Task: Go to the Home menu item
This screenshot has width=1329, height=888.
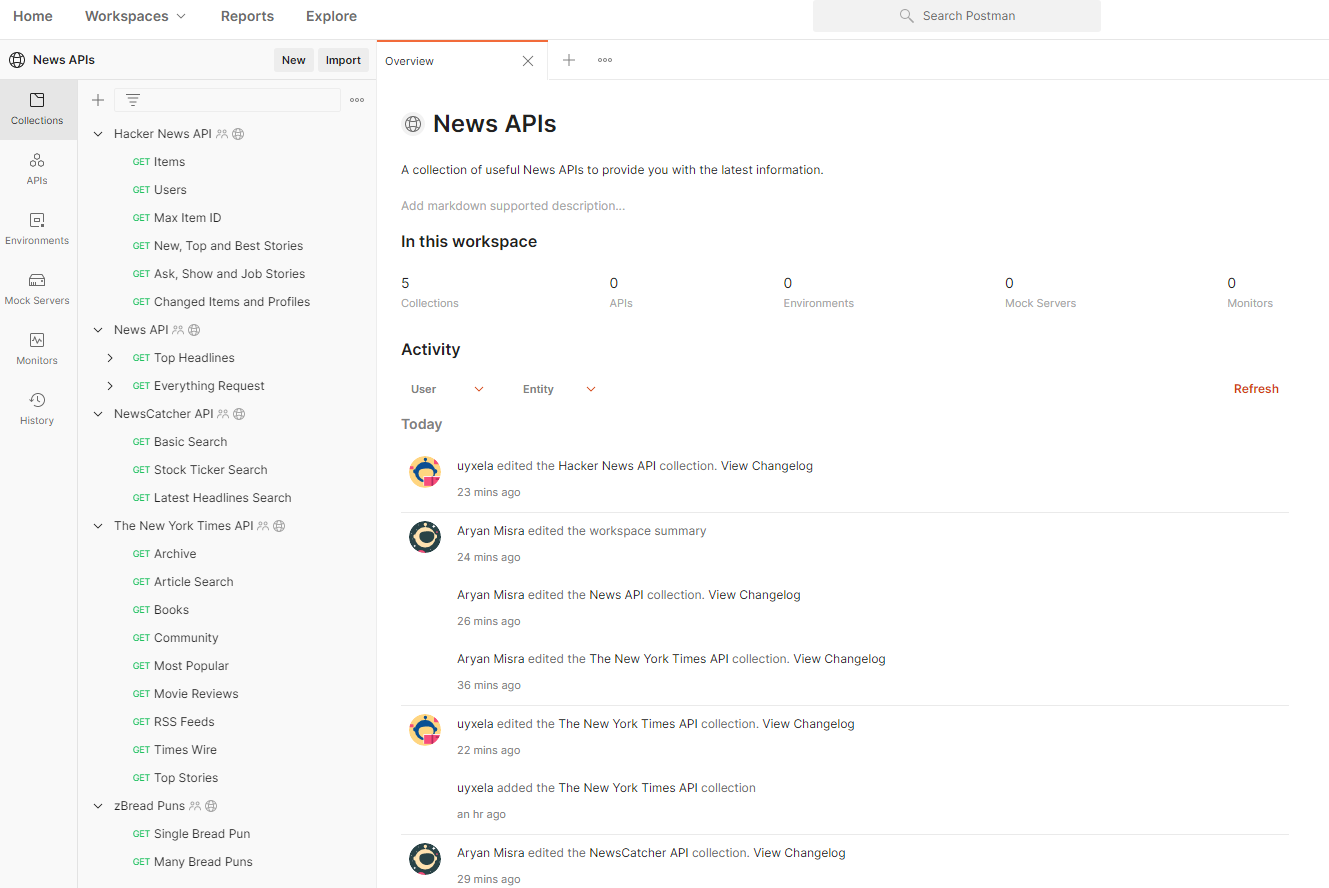Action: click(33, 16)
